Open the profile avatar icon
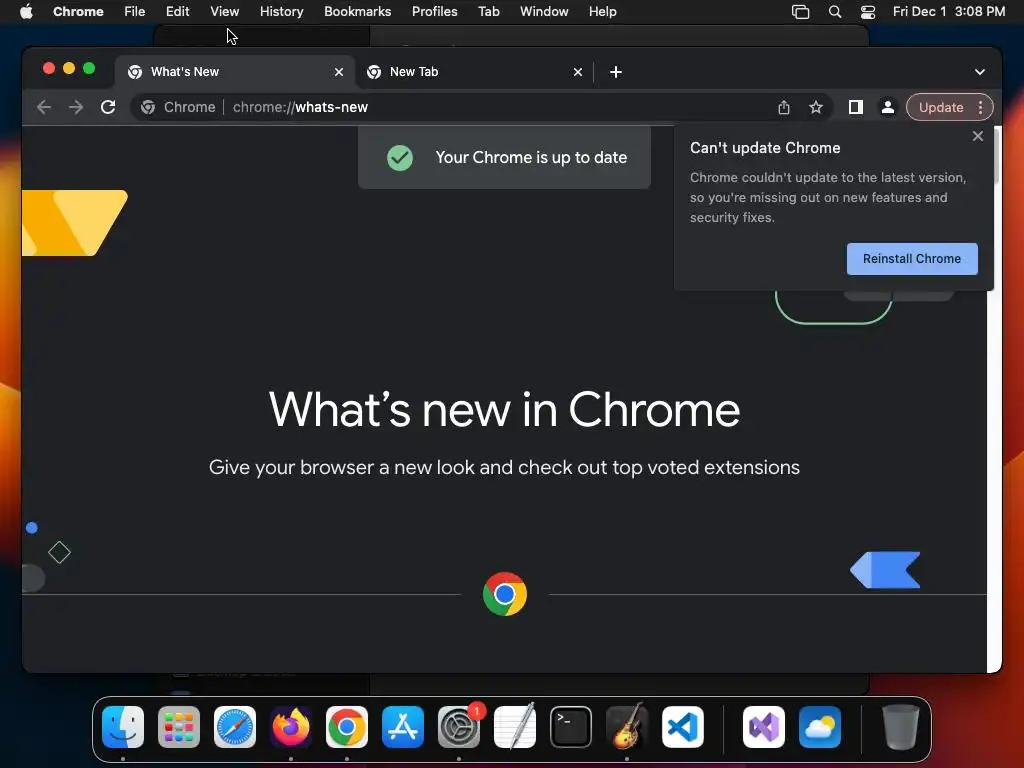This screenshot has width=1024, height=768. [888, 107]
